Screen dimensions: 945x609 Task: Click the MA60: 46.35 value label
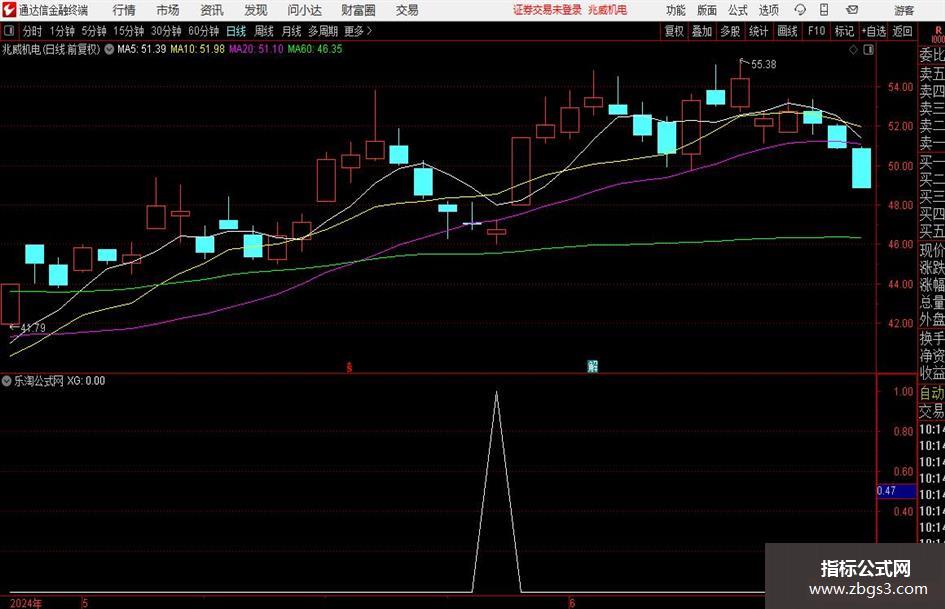click(x=315, y=49)
